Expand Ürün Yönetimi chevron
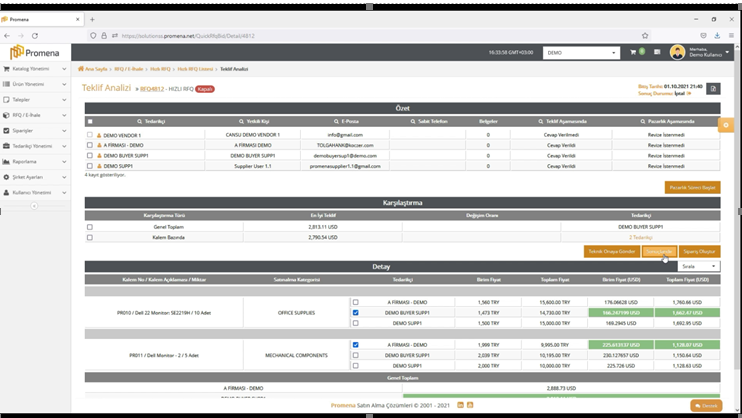The image size is (742, 418). pos(64,84)
